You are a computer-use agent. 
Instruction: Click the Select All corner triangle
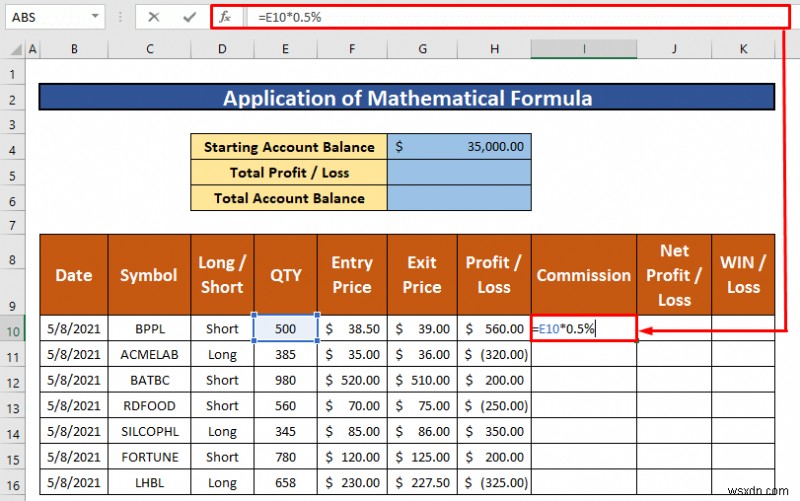[x=16, y=49]
